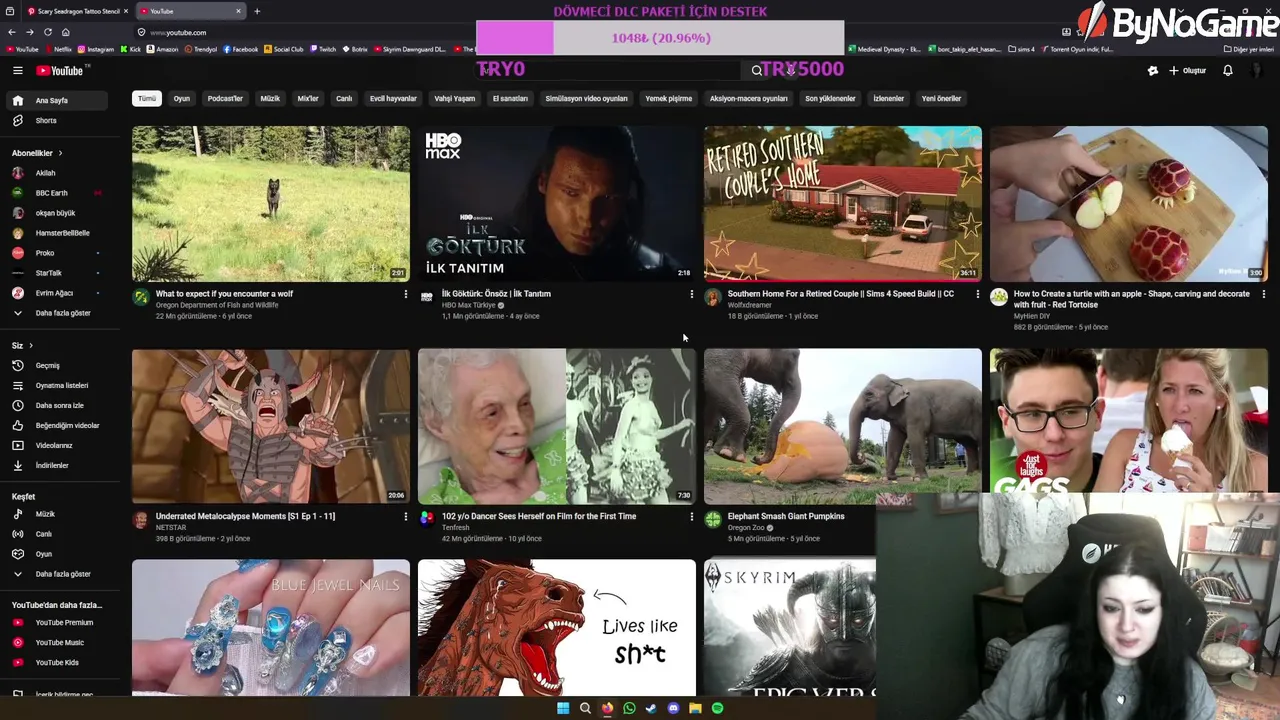Open Blue Jewel Nails video thumbnail
Viewport: 1280px width, 720px height.
pyautogui.click(x=271, y=627)
